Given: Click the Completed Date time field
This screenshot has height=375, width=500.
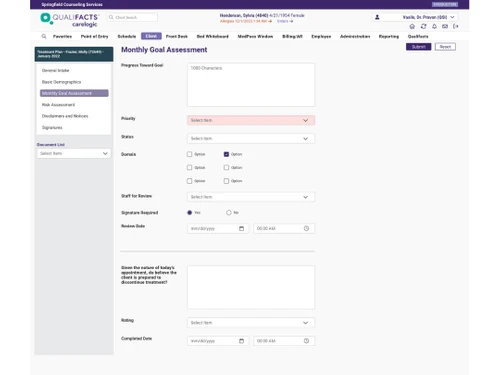Looking at the screenshot, I should pos(284,341).
